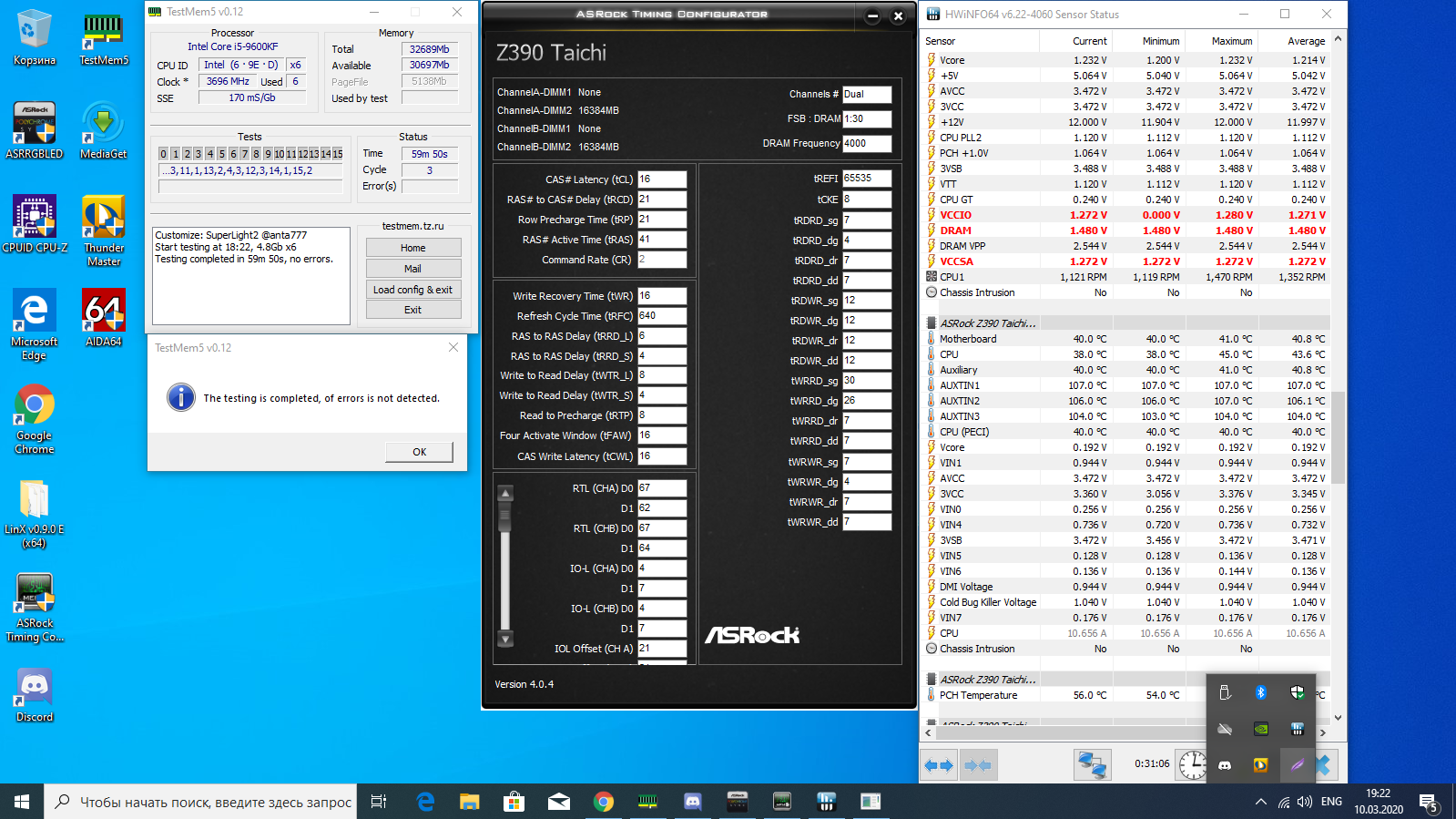Open the Microsoft Edge desktop shortcut
Screen dimensions: 1456x819
35,324
